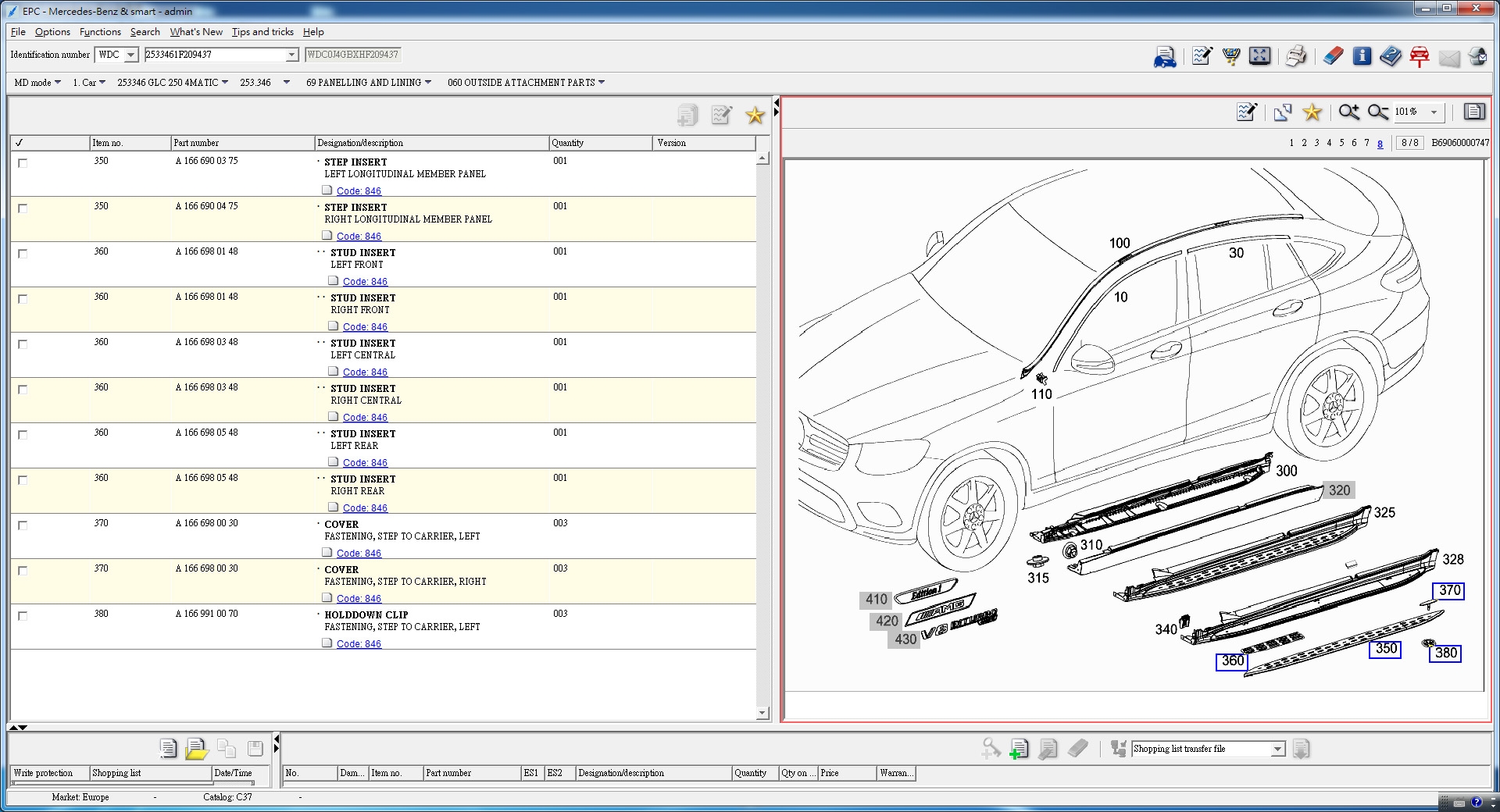Open the Tips and tricks menu
Viewport: 1500px width, 812px height.
coord(262,32)
